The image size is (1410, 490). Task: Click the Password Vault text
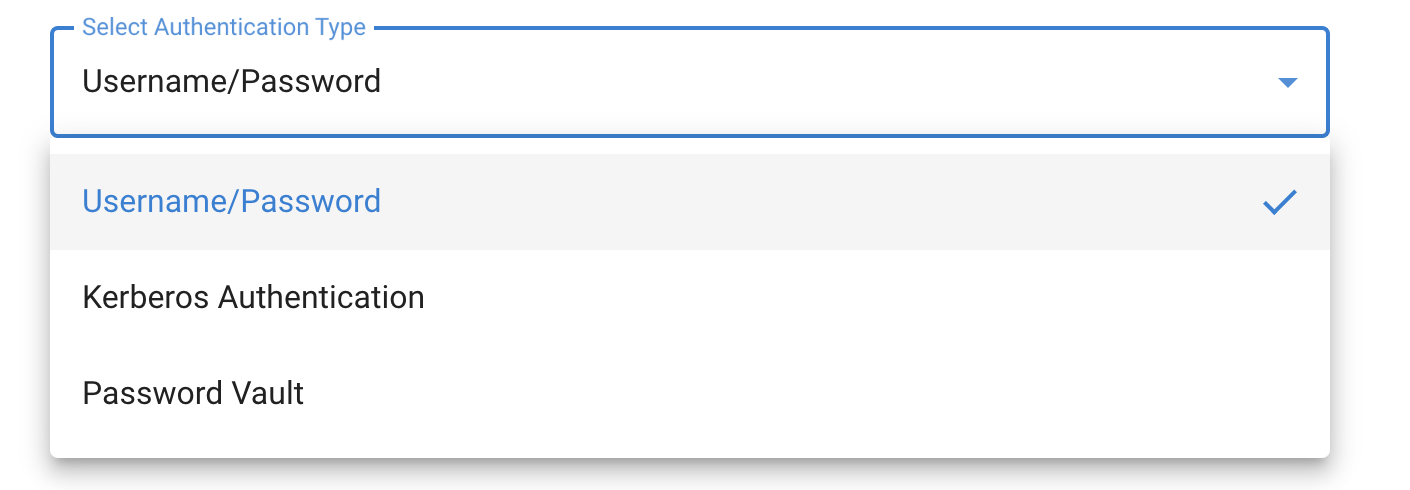click(193, 394)
